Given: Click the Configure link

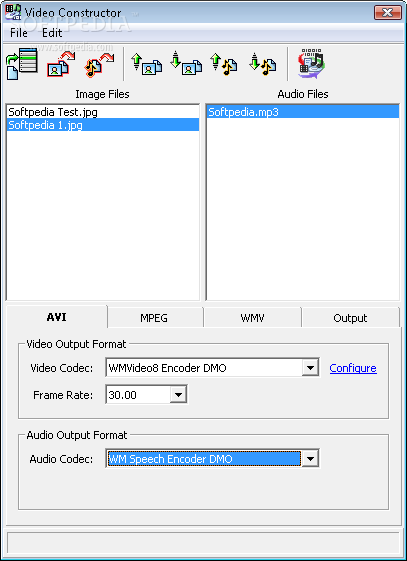Looking at the screenshot, I should click(x=353, y=368).
